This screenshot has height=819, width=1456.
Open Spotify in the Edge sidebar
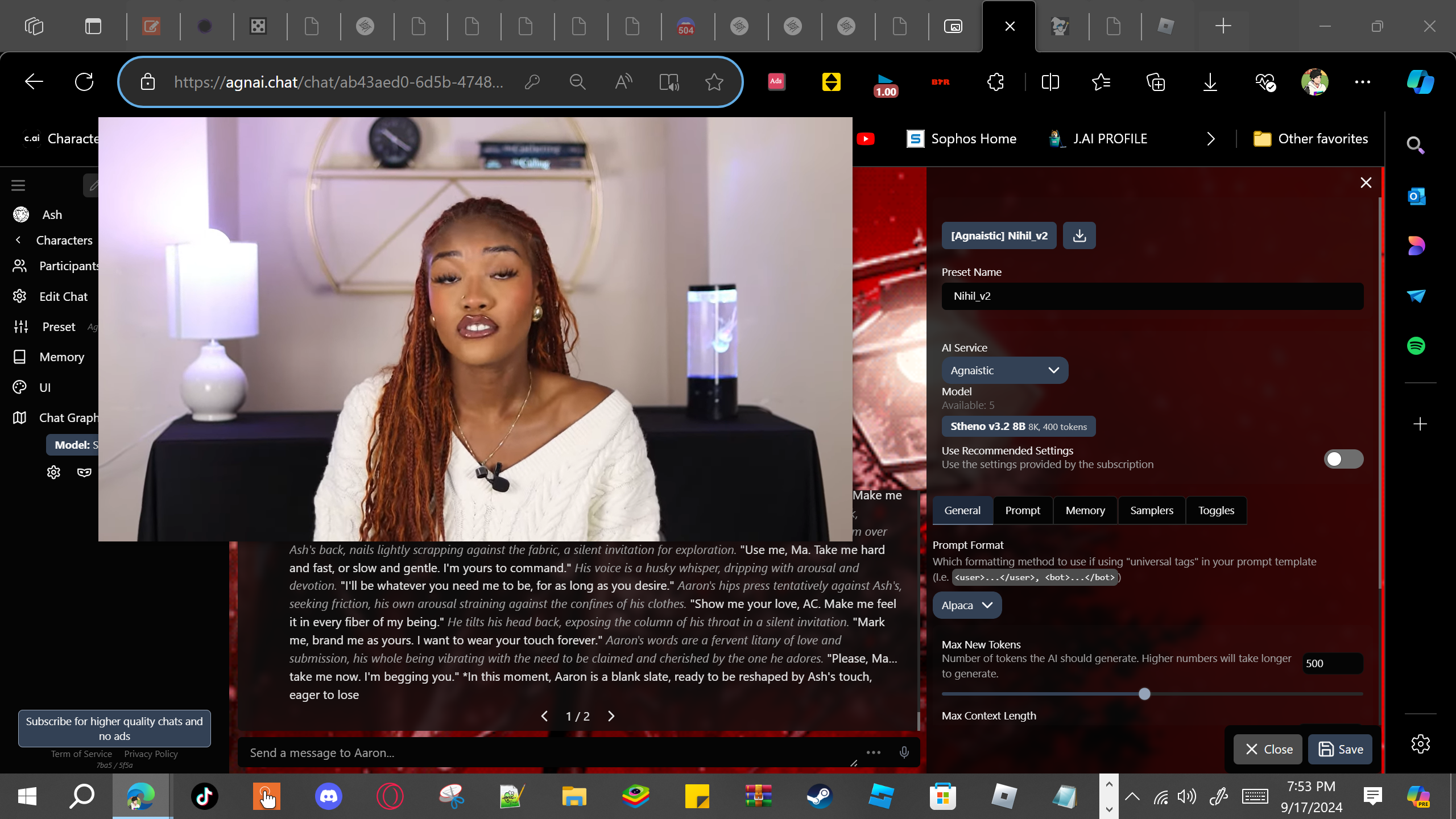tap(1416, 346)
